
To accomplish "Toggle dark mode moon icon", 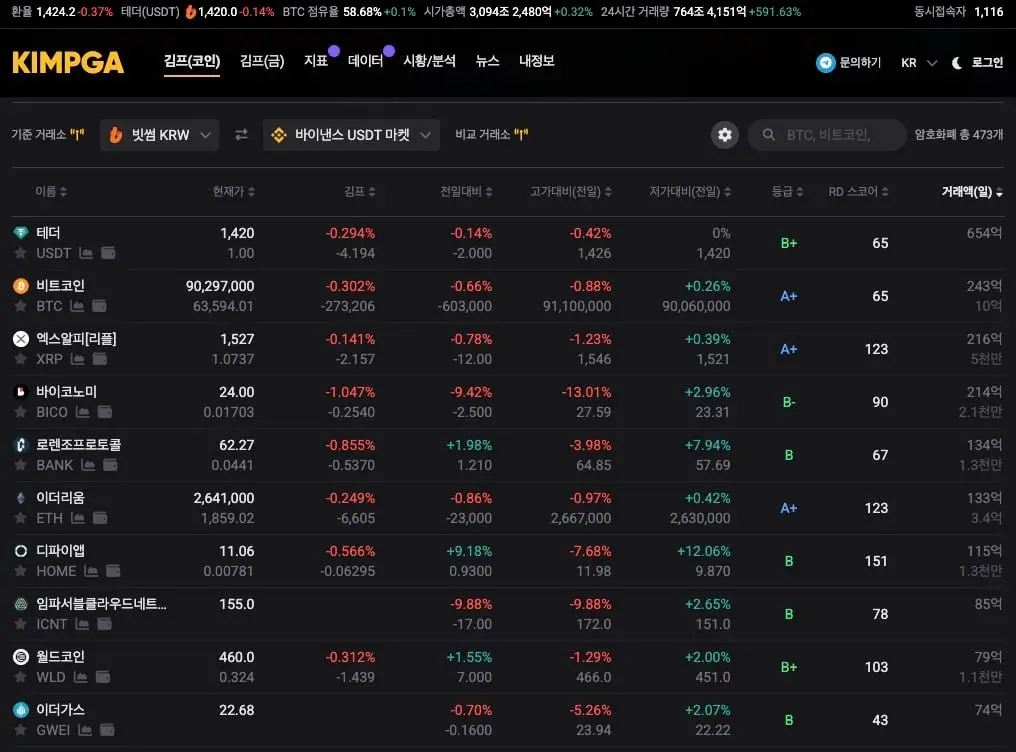I will (956, 63).
